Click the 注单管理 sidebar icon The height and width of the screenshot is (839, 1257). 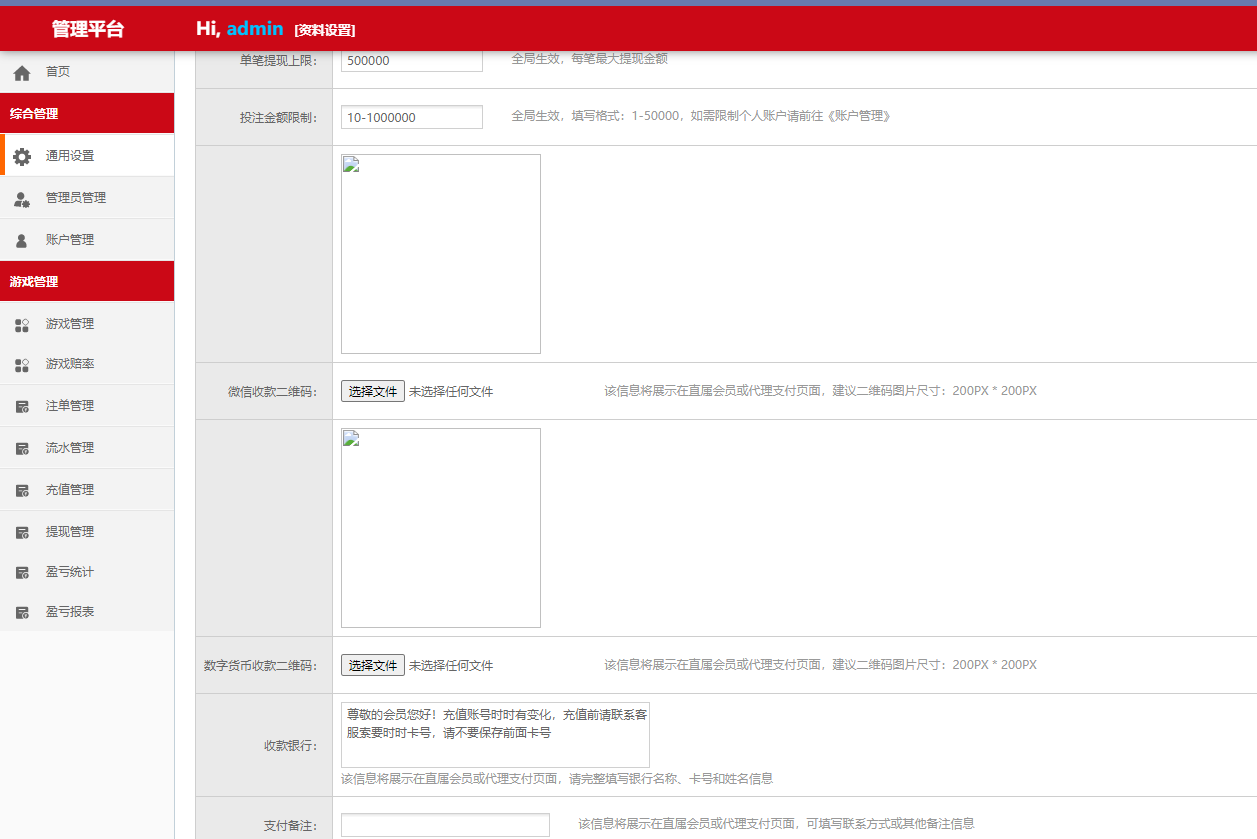coord(22,407)
